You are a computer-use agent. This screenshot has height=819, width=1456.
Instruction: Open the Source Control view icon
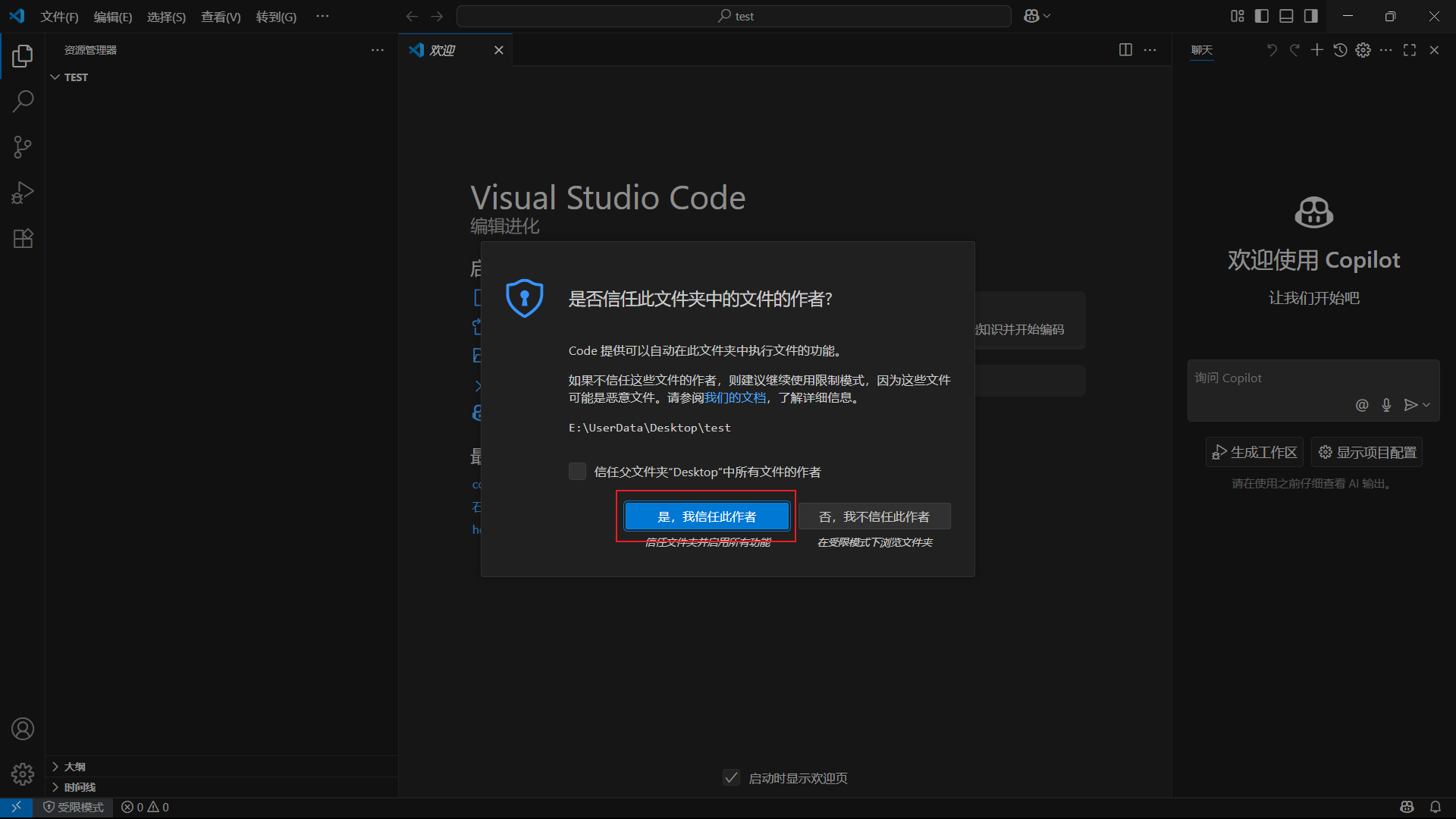click(23, 147)
